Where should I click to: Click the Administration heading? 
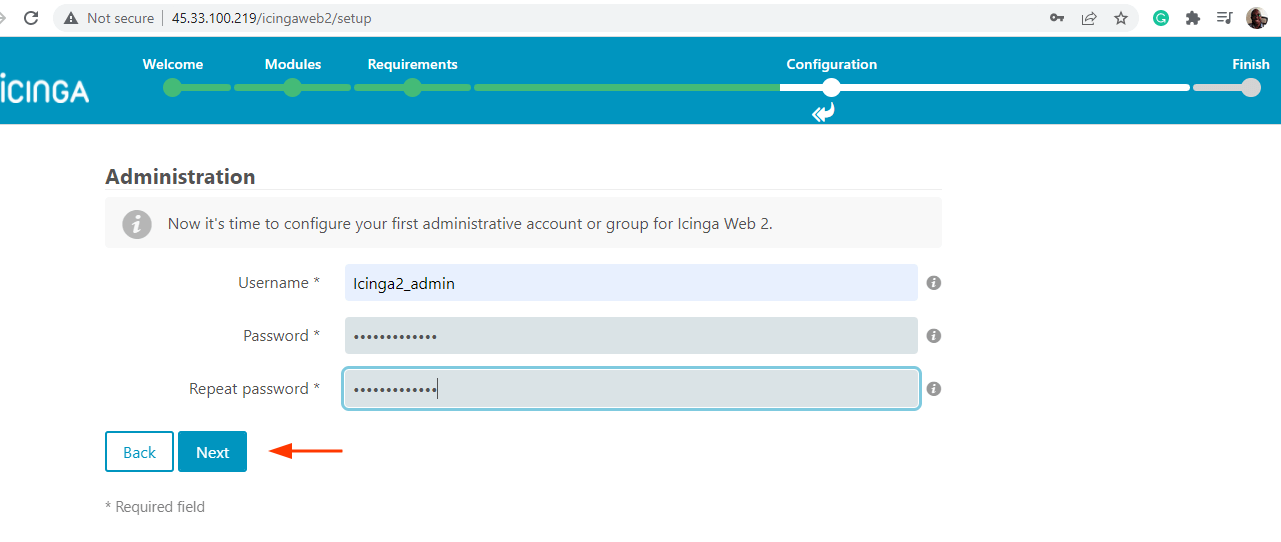[x=180, y=177]
